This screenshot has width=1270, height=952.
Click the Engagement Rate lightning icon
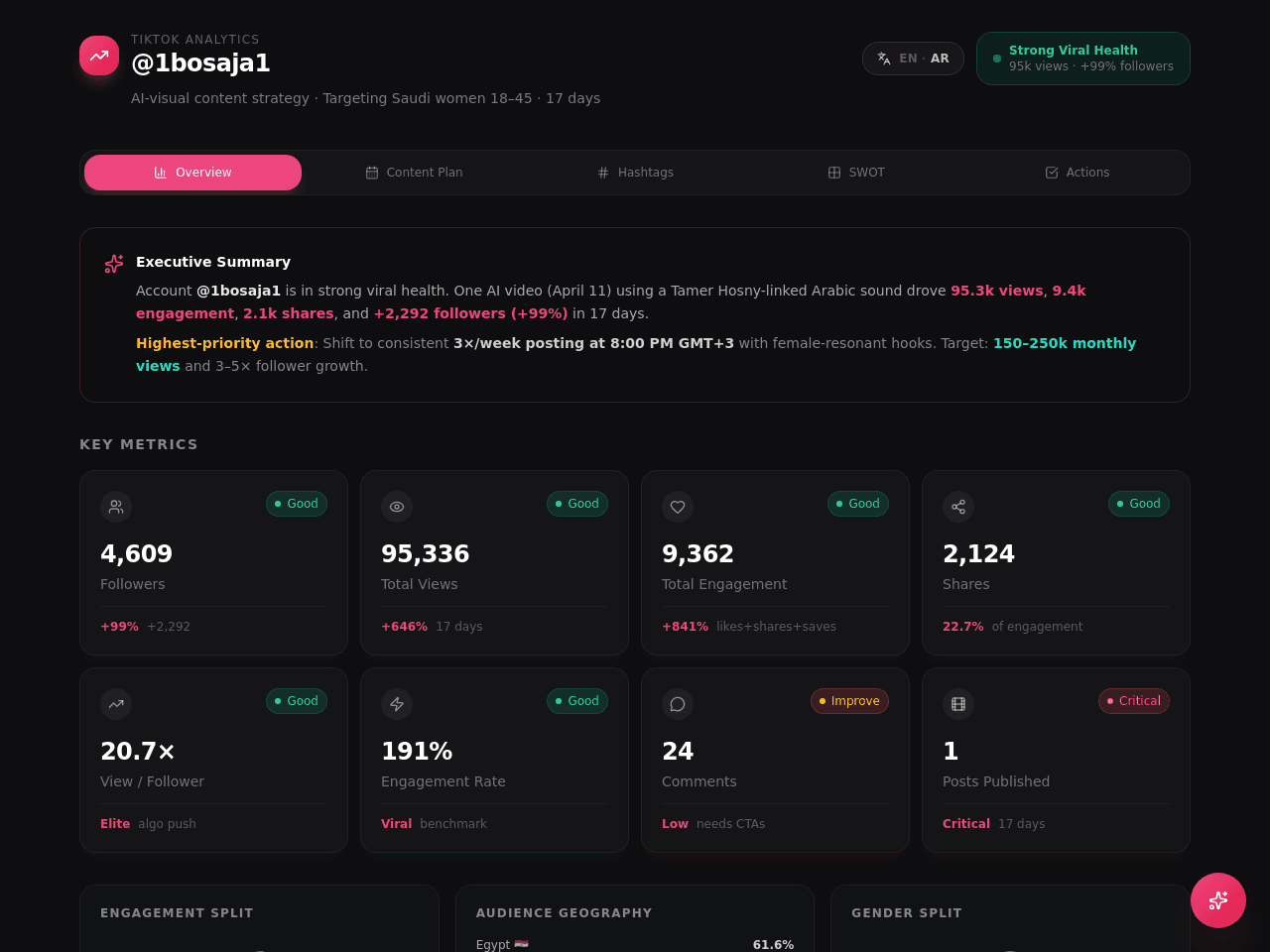point(397,703)
